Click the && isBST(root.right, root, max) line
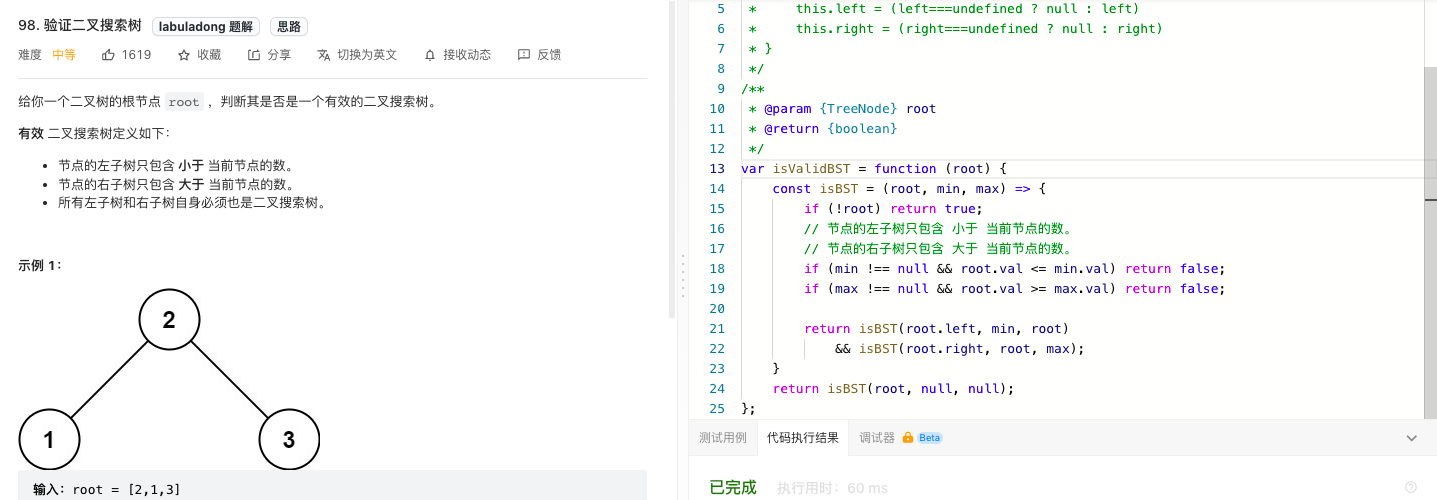 [960, 349]
